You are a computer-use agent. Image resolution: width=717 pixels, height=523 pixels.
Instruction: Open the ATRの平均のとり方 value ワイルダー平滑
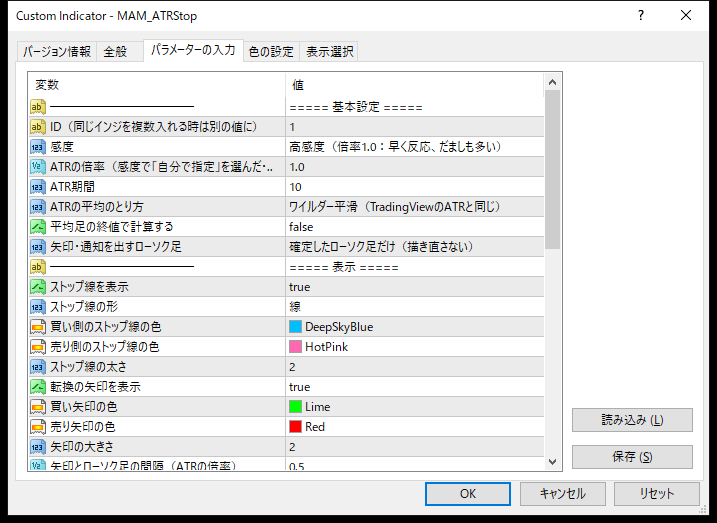[415, 207]
